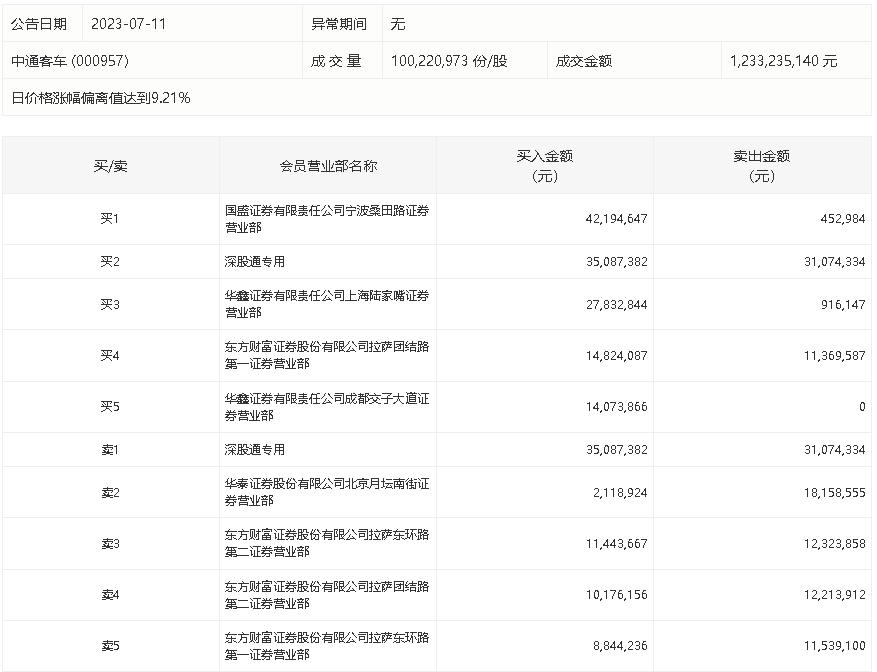Select the 卖5 row label
The height and width of the screenshot is (672, 877).
pyautogui.click(x=110, y=646)
